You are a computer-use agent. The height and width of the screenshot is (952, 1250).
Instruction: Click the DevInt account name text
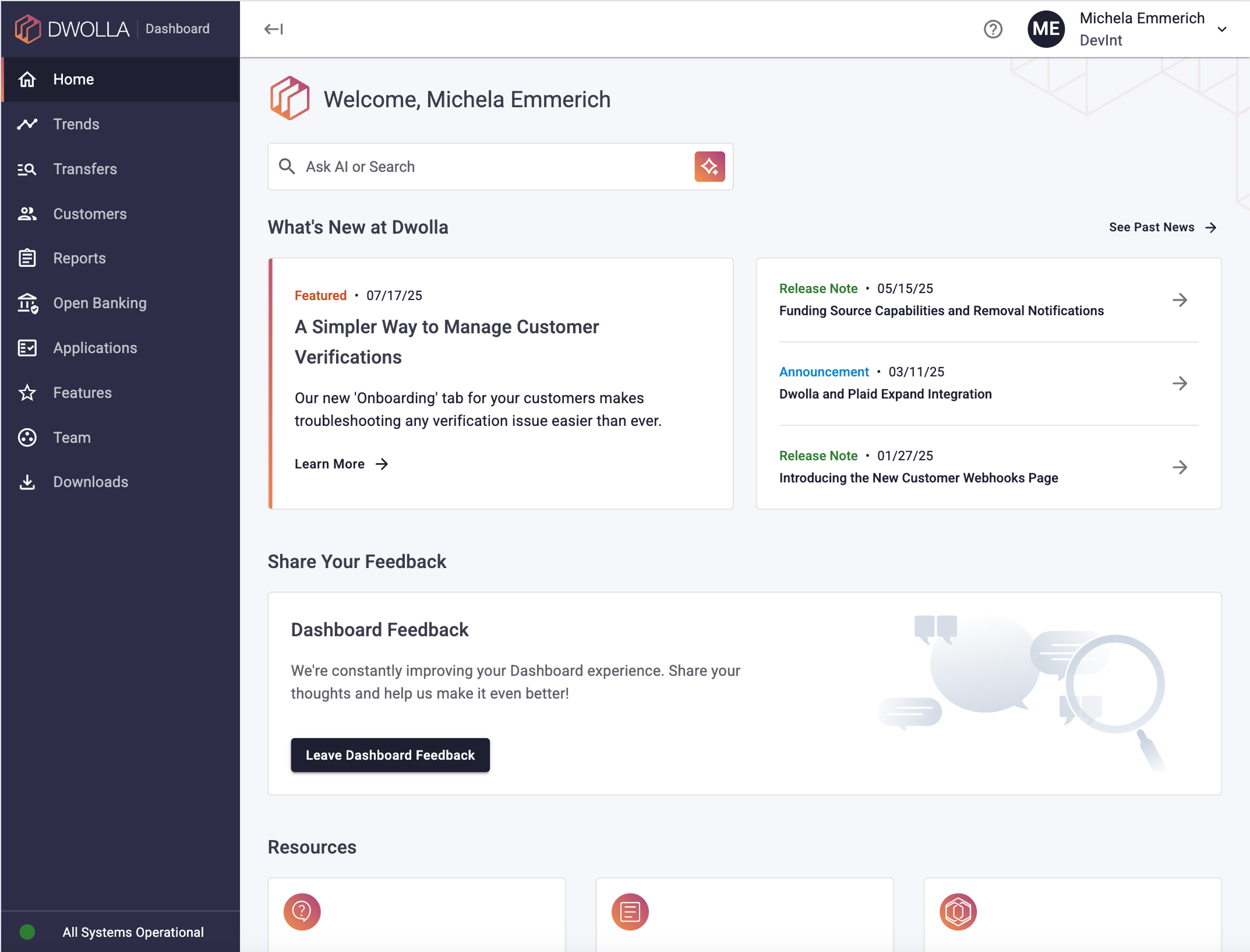[1100, 40]
